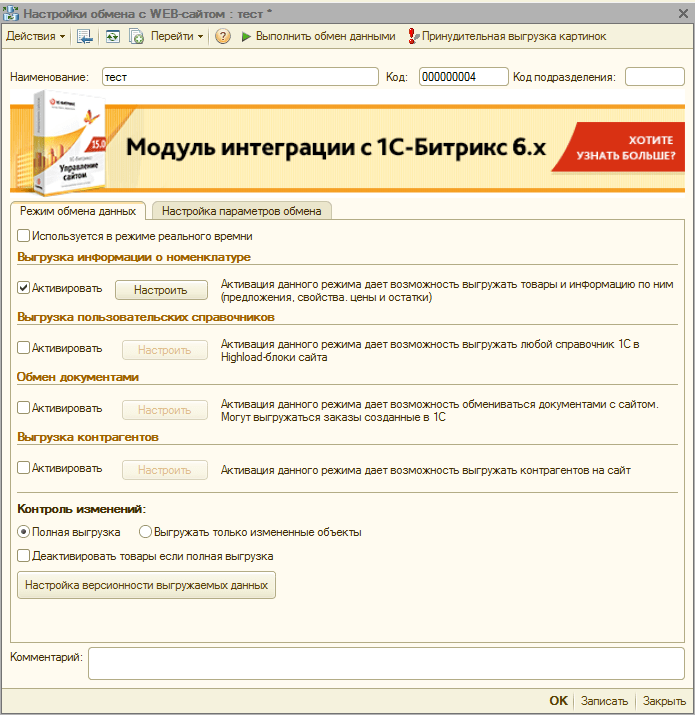
Task: Select Выгружать только измененные объекты
Action: pos(145,532)
